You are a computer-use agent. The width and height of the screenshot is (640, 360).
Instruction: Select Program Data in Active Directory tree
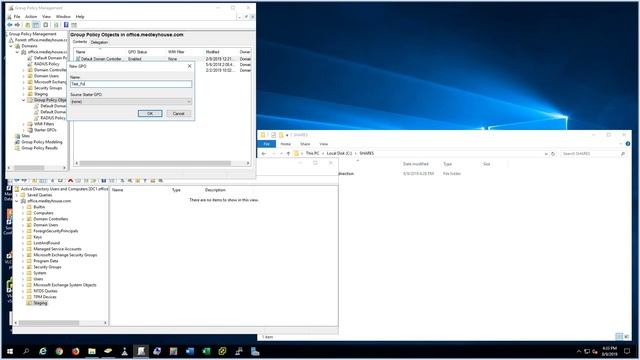click(46, 261)
